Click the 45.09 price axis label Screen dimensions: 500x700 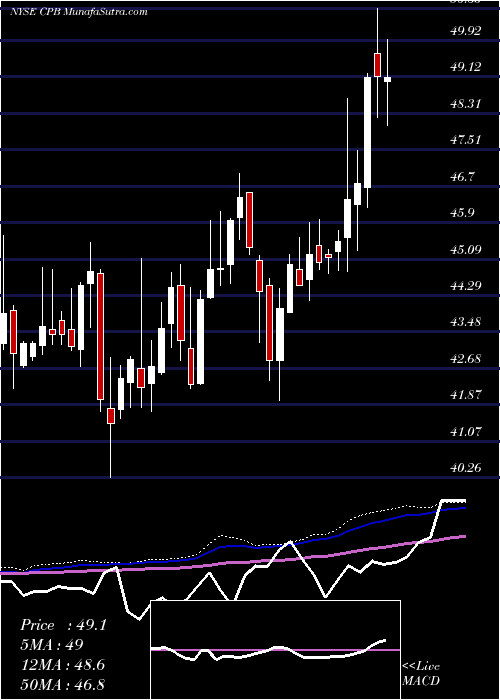[466, 249]
